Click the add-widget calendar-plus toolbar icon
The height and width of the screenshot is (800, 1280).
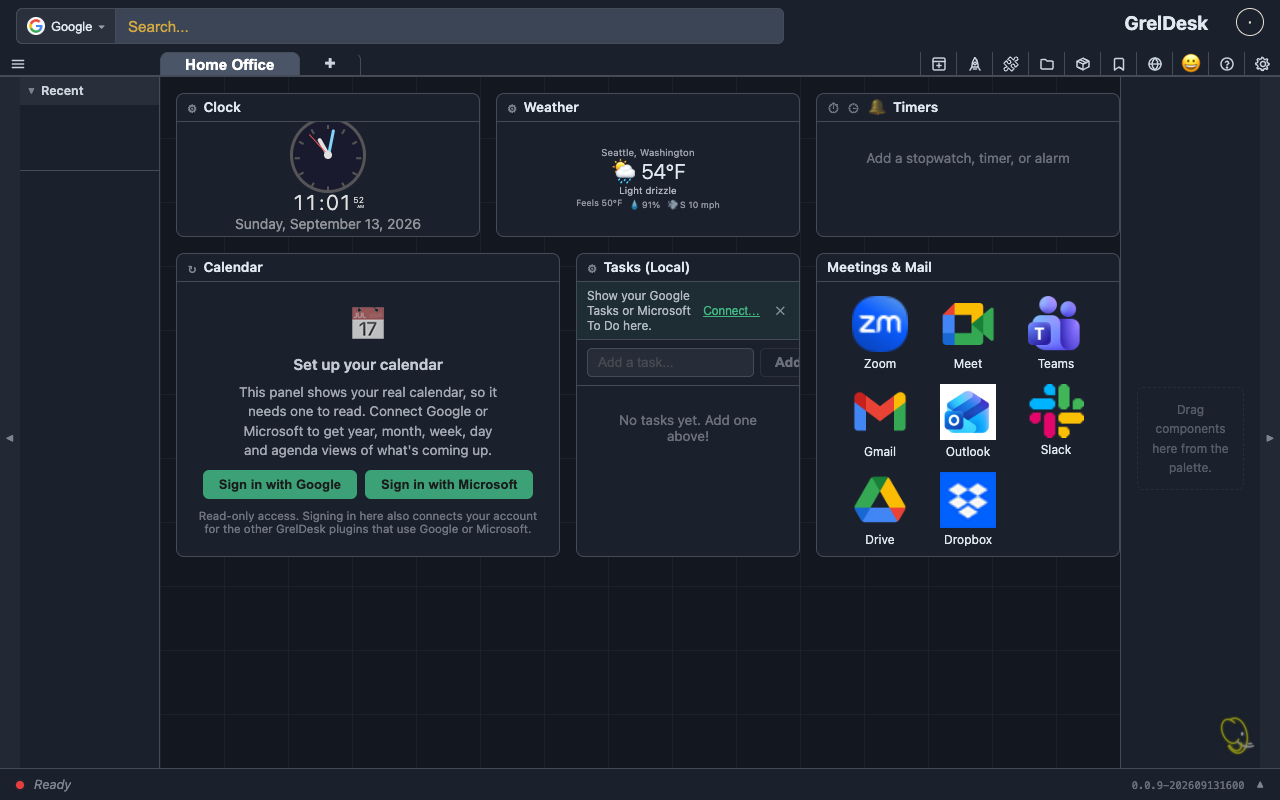939,64
